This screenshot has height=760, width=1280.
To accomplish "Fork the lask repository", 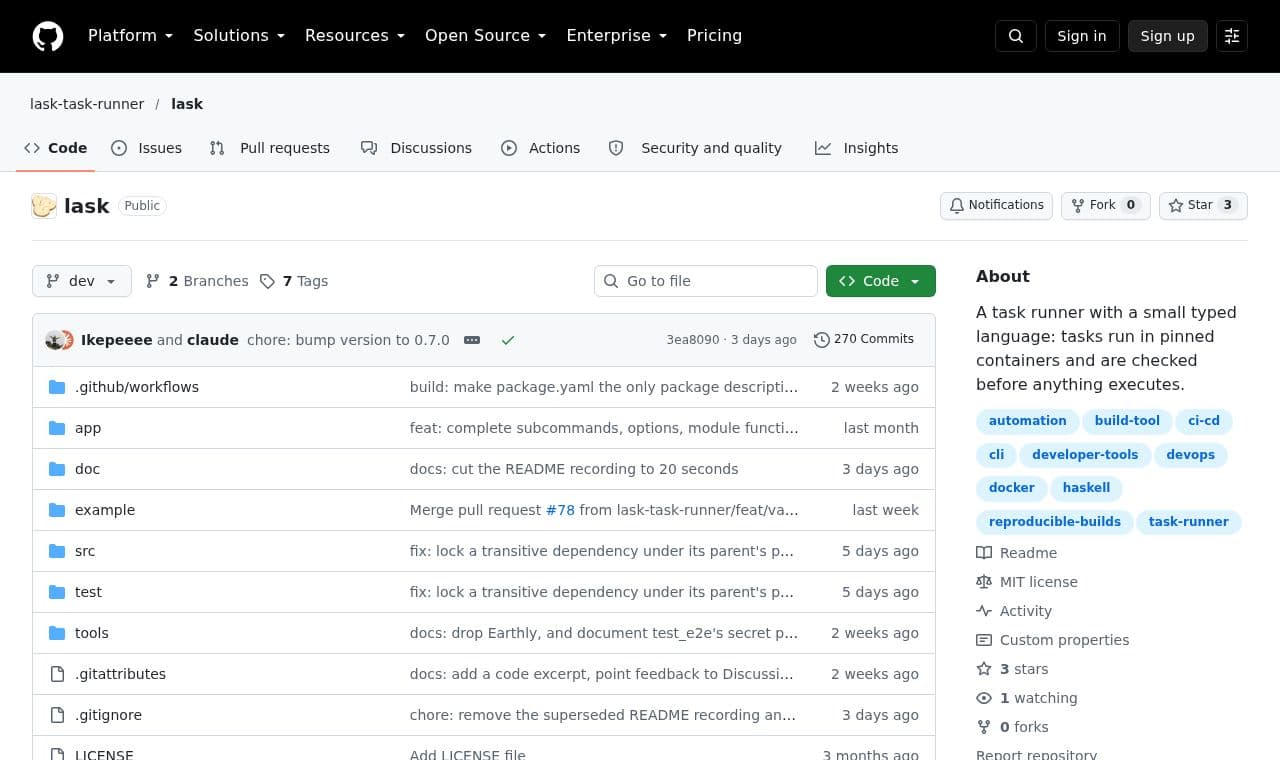I will 1106,205.
